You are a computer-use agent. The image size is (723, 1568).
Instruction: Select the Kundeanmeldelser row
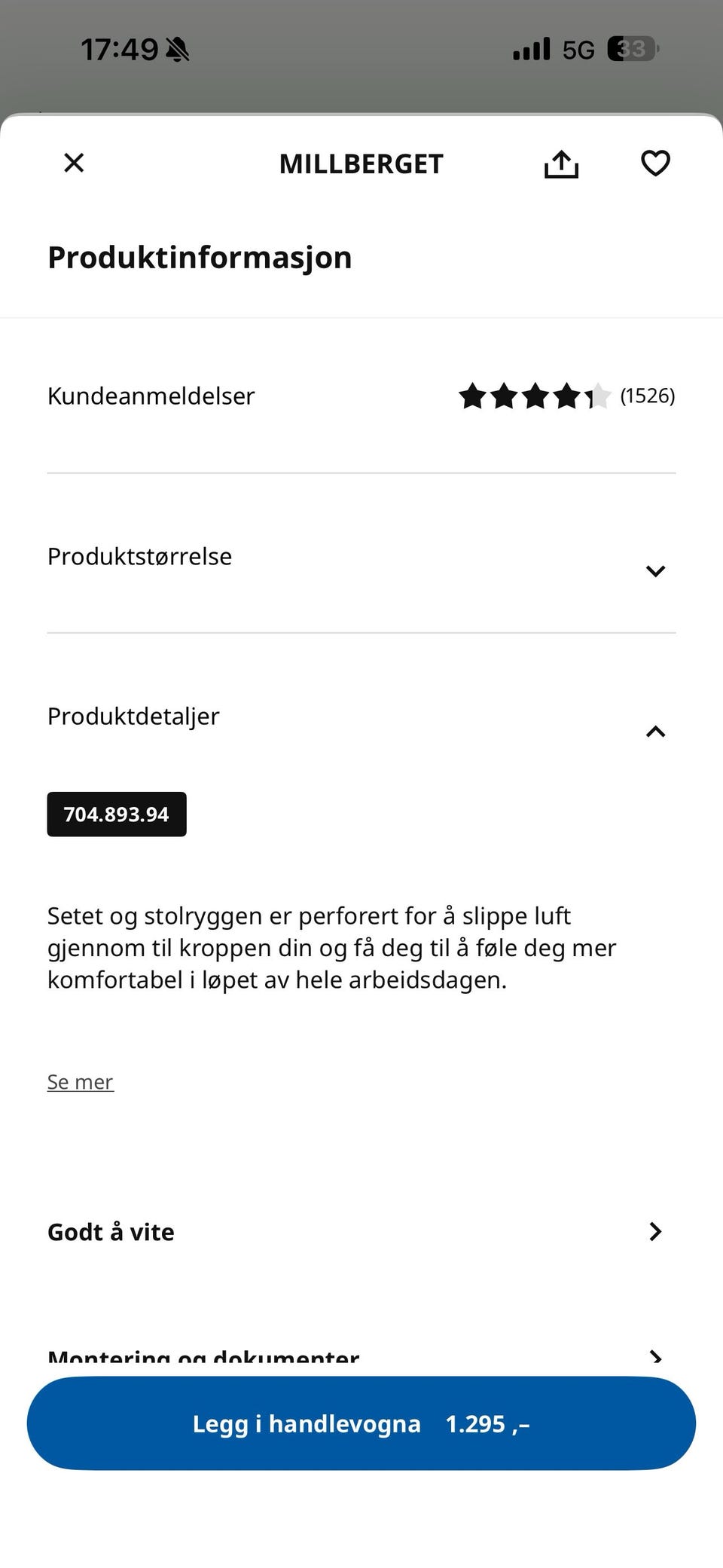click(x=151, y=396)
